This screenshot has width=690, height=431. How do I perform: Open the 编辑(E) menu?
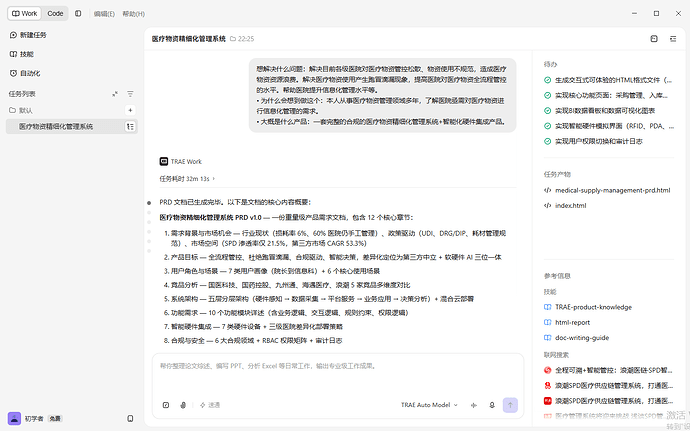(x=104, y=14)
